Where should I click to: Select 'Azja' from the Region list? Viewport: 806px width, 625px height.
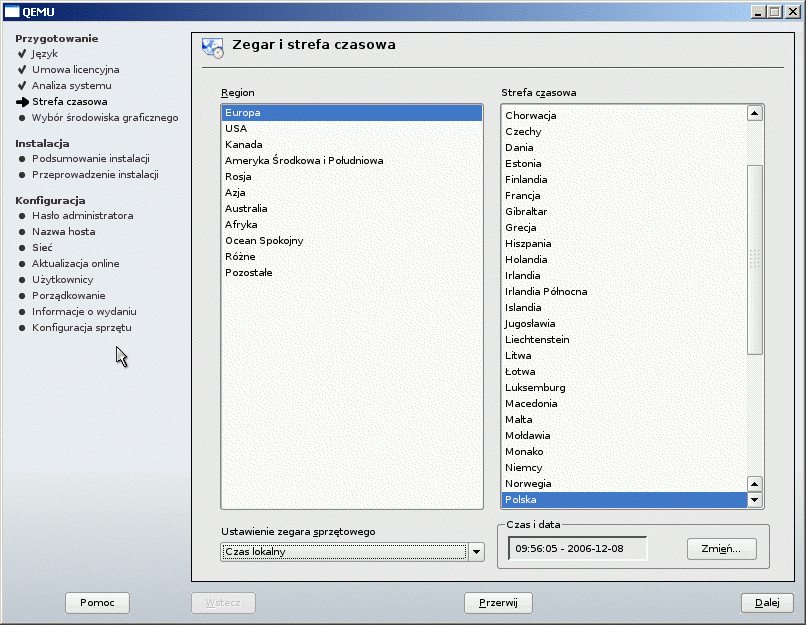235,193
